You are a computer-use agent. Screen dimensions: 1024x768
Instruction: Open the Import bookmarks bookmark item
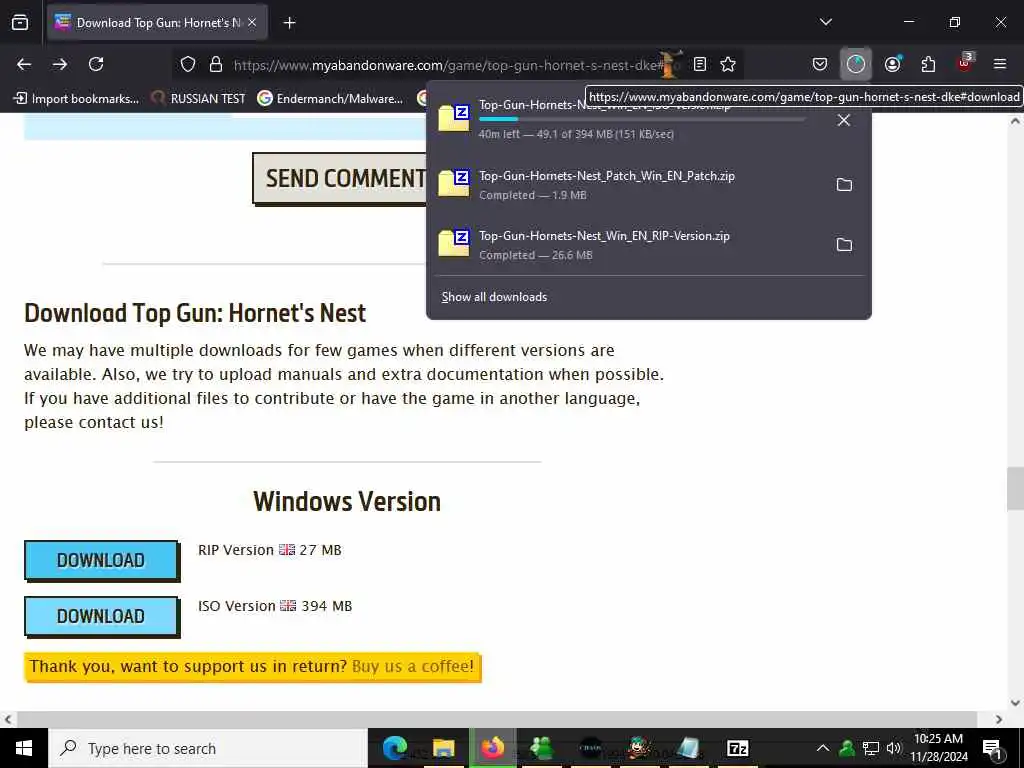tap(76, 99)
